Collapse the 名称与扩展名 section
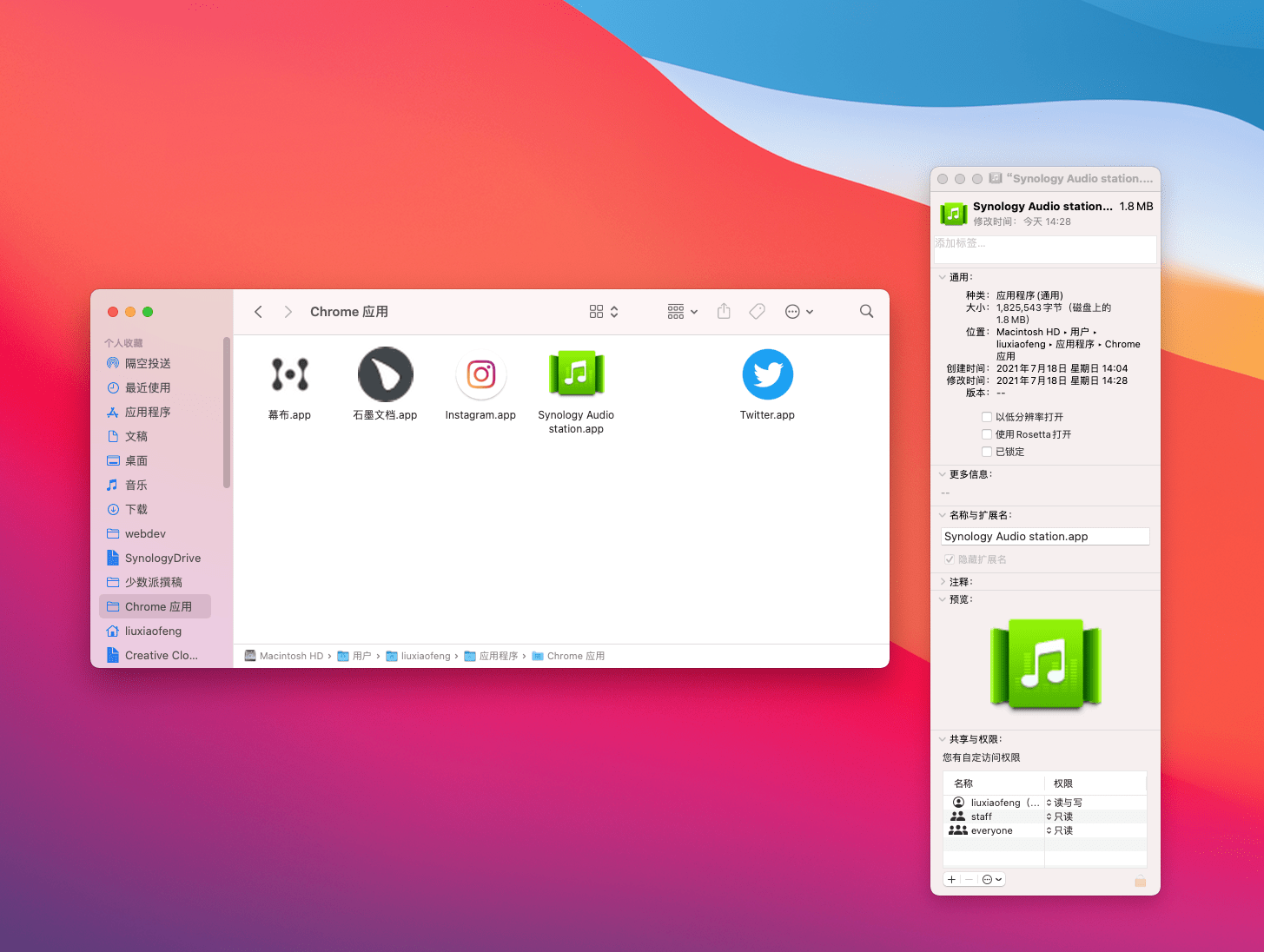The image size is (1264, 952). [x=943, y=515]
